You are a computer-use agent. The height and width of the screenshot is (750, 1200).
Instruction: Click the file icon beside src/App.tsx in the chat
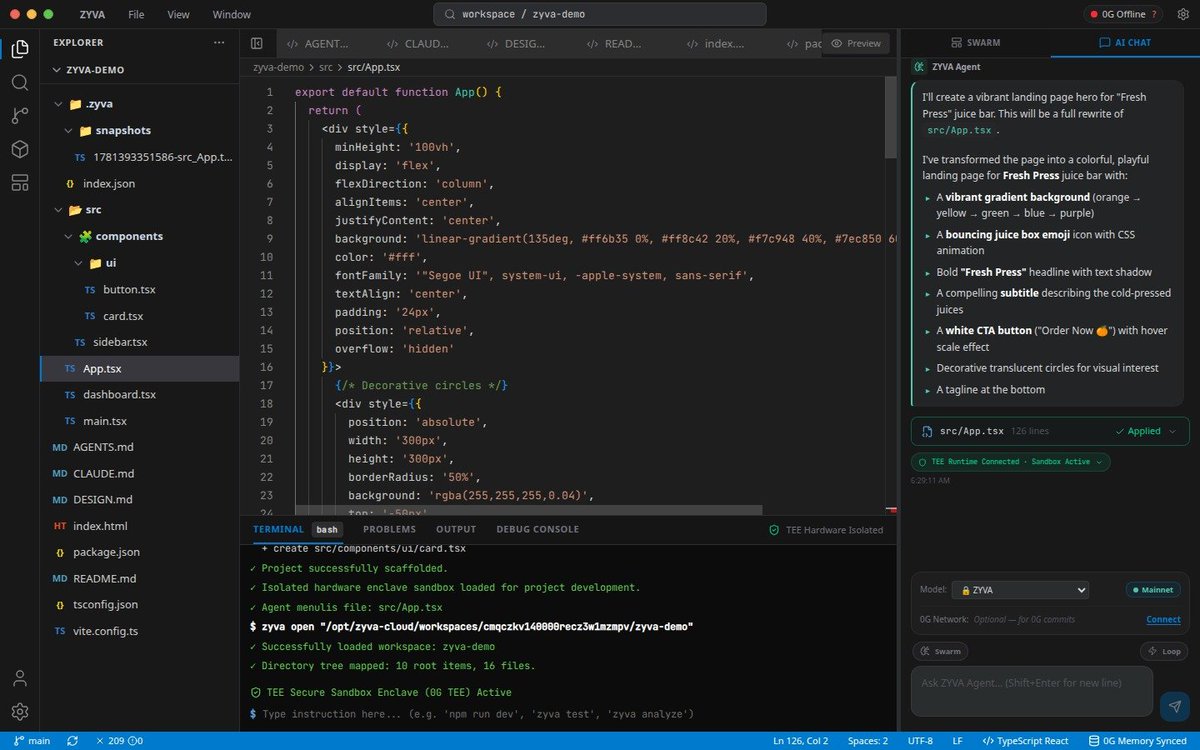click(x=927, y=431)
